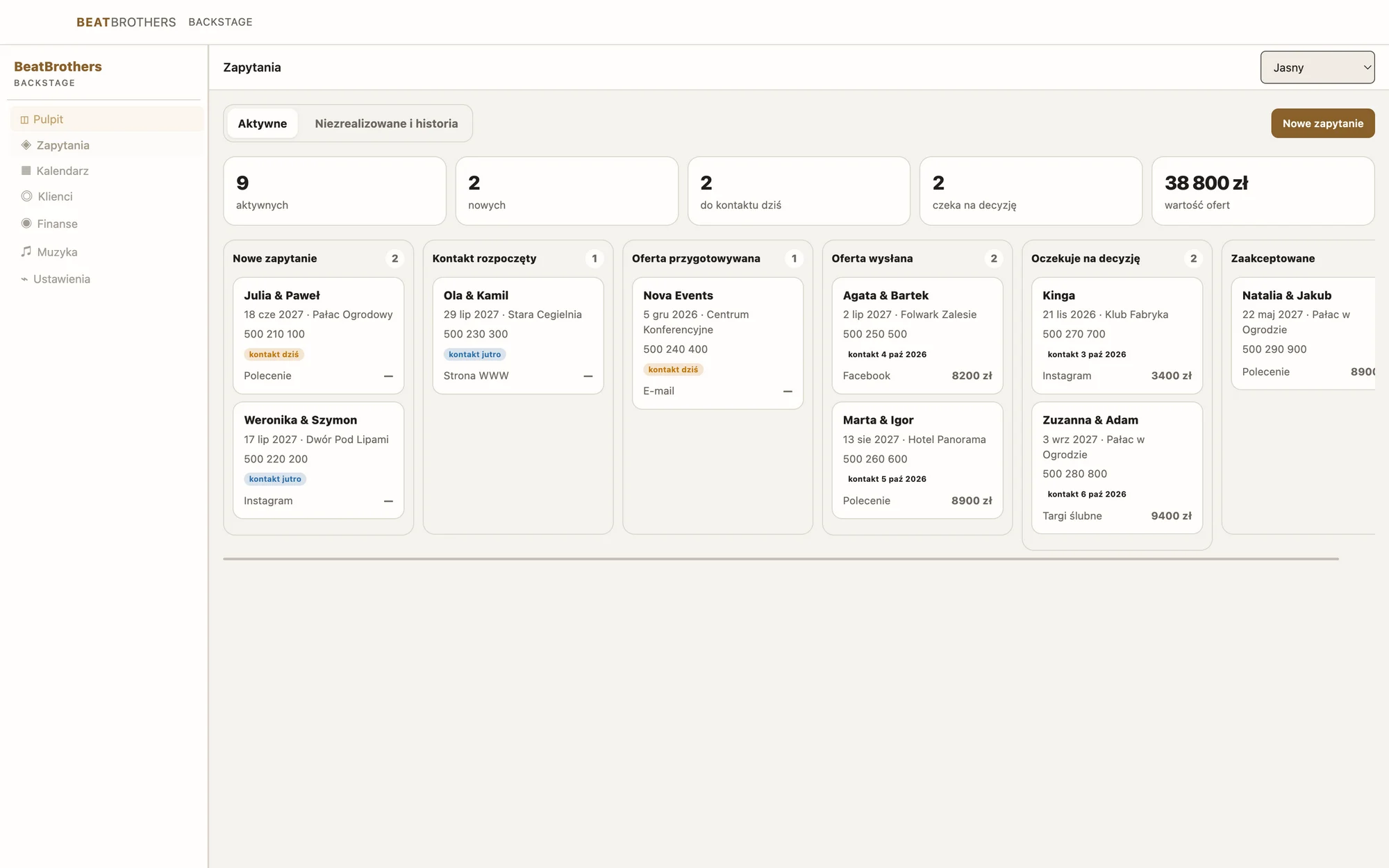Click the 8200 zł amount on Agata & Bartek
1389x868 pixels.
[972, 376]
